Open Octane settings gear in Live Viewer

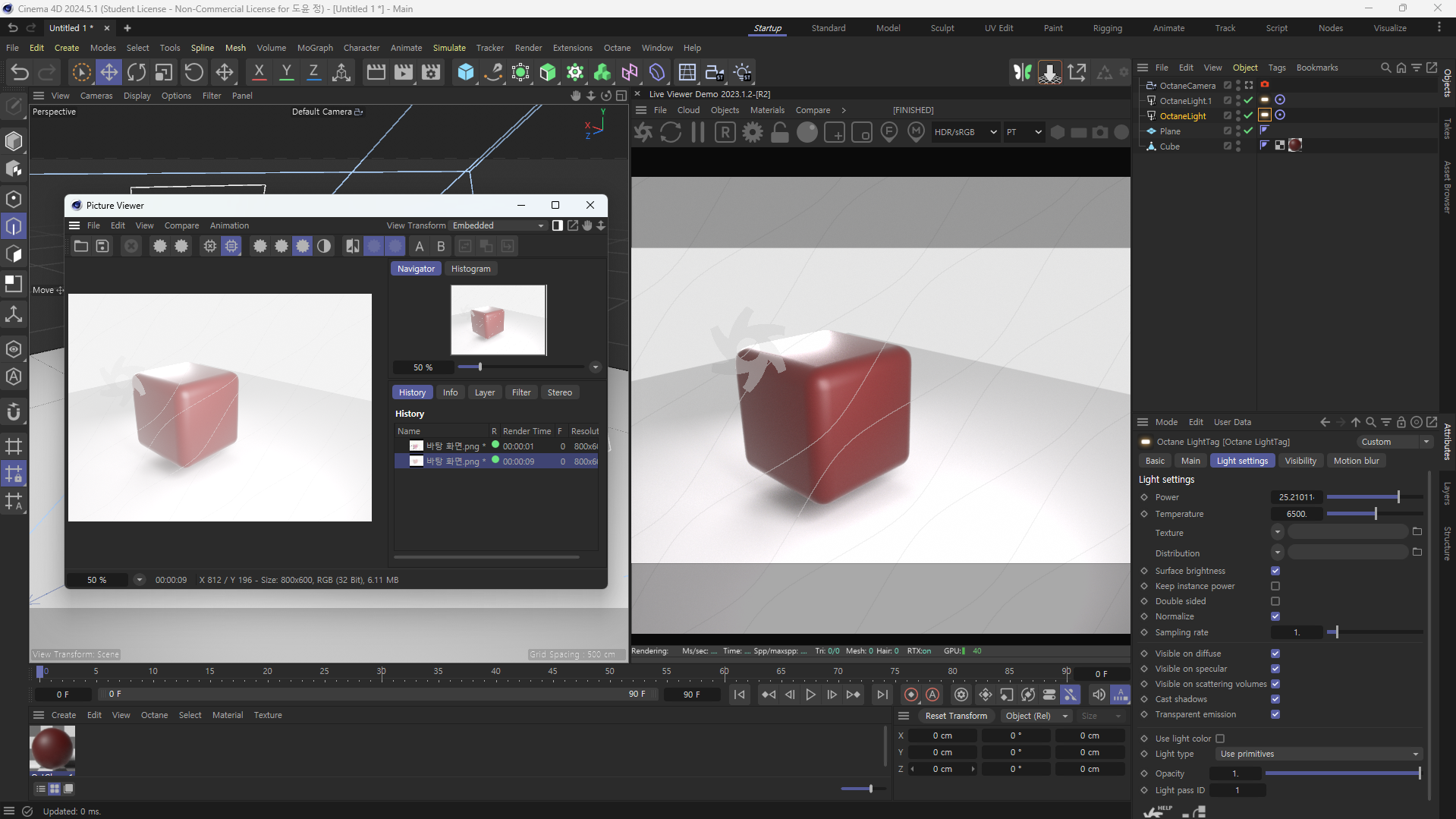753,132
